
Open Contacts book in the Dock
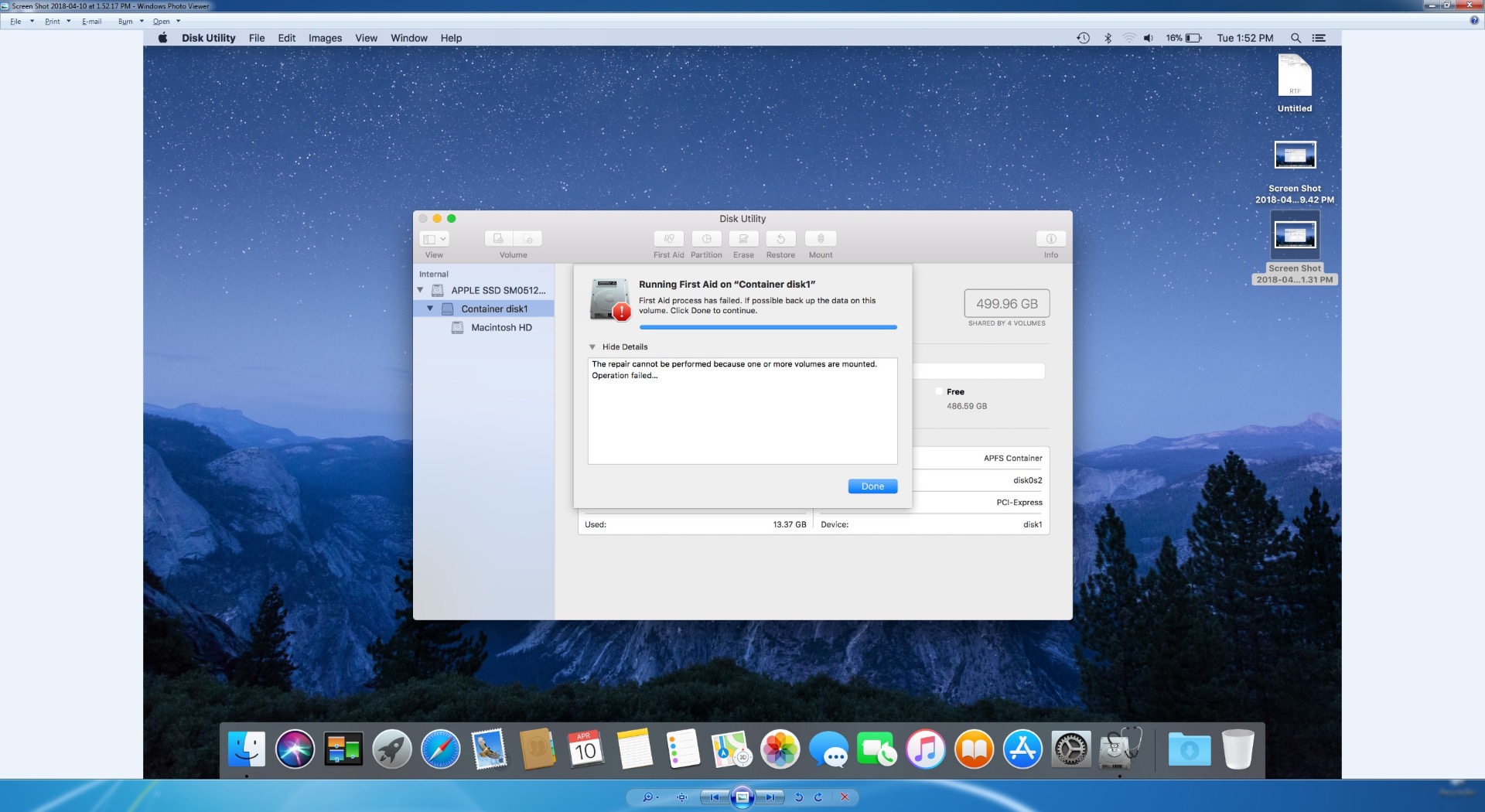[x=538, y=749]
